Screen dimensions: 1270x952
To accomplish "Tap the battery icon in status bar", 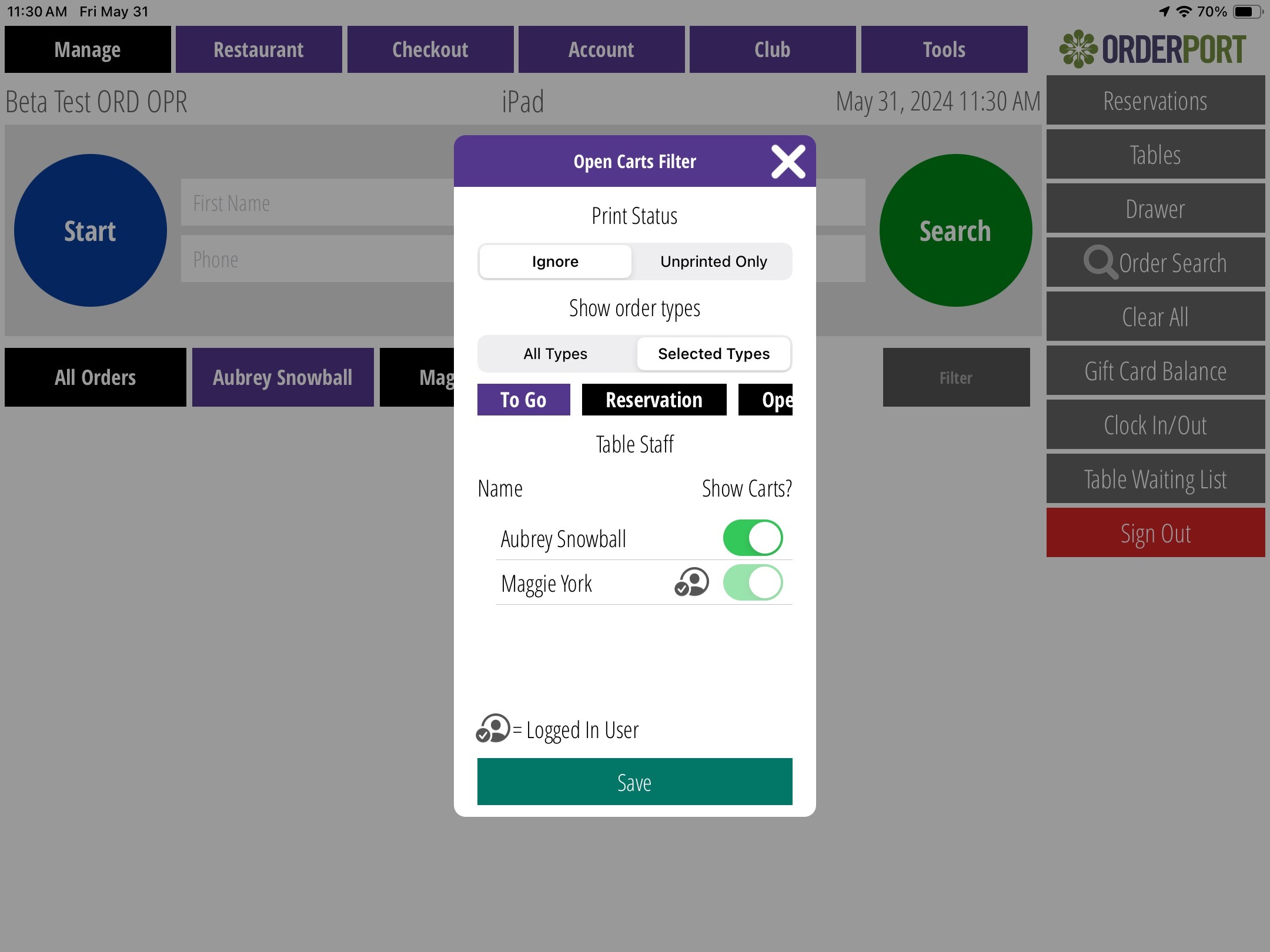I will [1247, 12].
